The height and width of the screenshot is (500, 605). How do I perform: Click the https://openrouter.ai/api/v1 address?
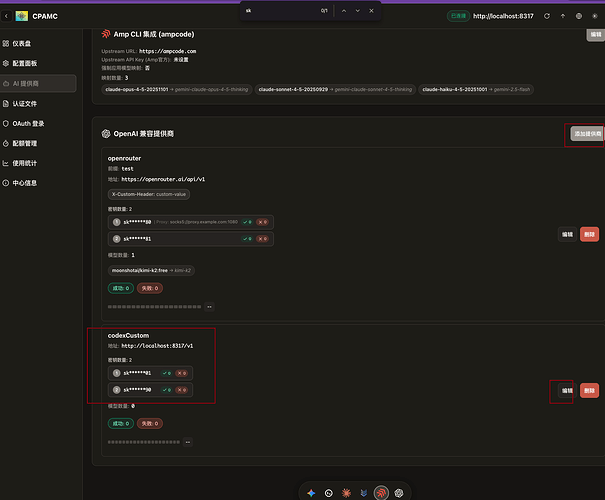[163, 179]
